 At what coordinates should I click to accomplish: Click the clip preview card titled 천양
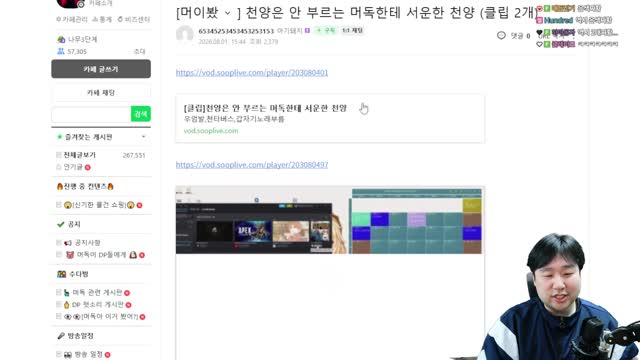coord(330,119)
